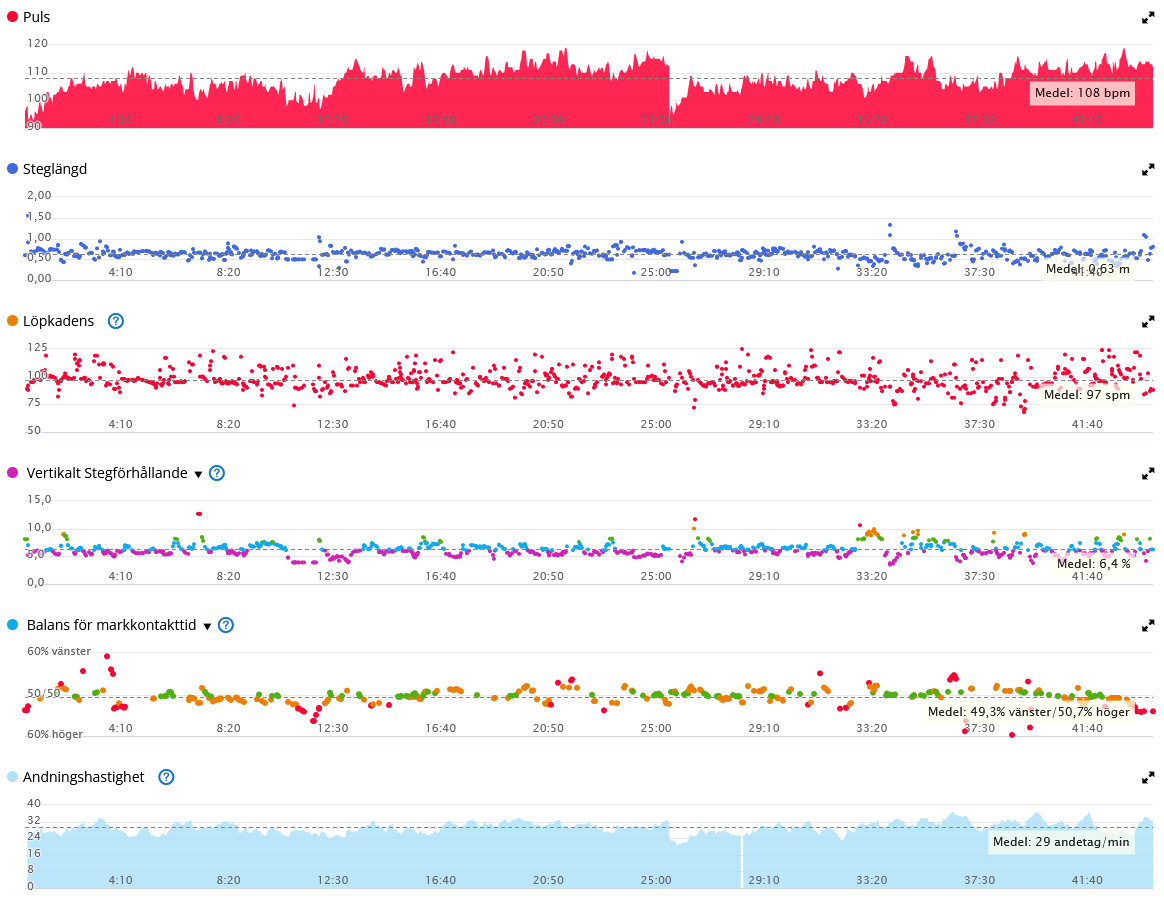This screenshot has width=1164, height=898.
Task: Click the 125 axis value on Löpkadens chart
Action: (37, 348)
